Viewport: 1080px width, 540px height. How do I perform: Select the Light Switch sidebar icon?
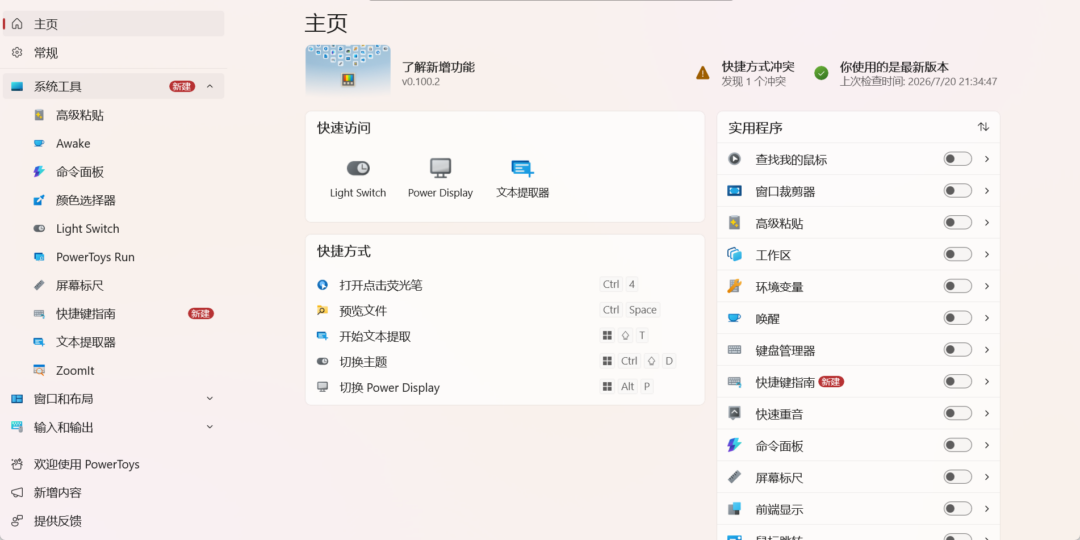(x=39, y=229)
